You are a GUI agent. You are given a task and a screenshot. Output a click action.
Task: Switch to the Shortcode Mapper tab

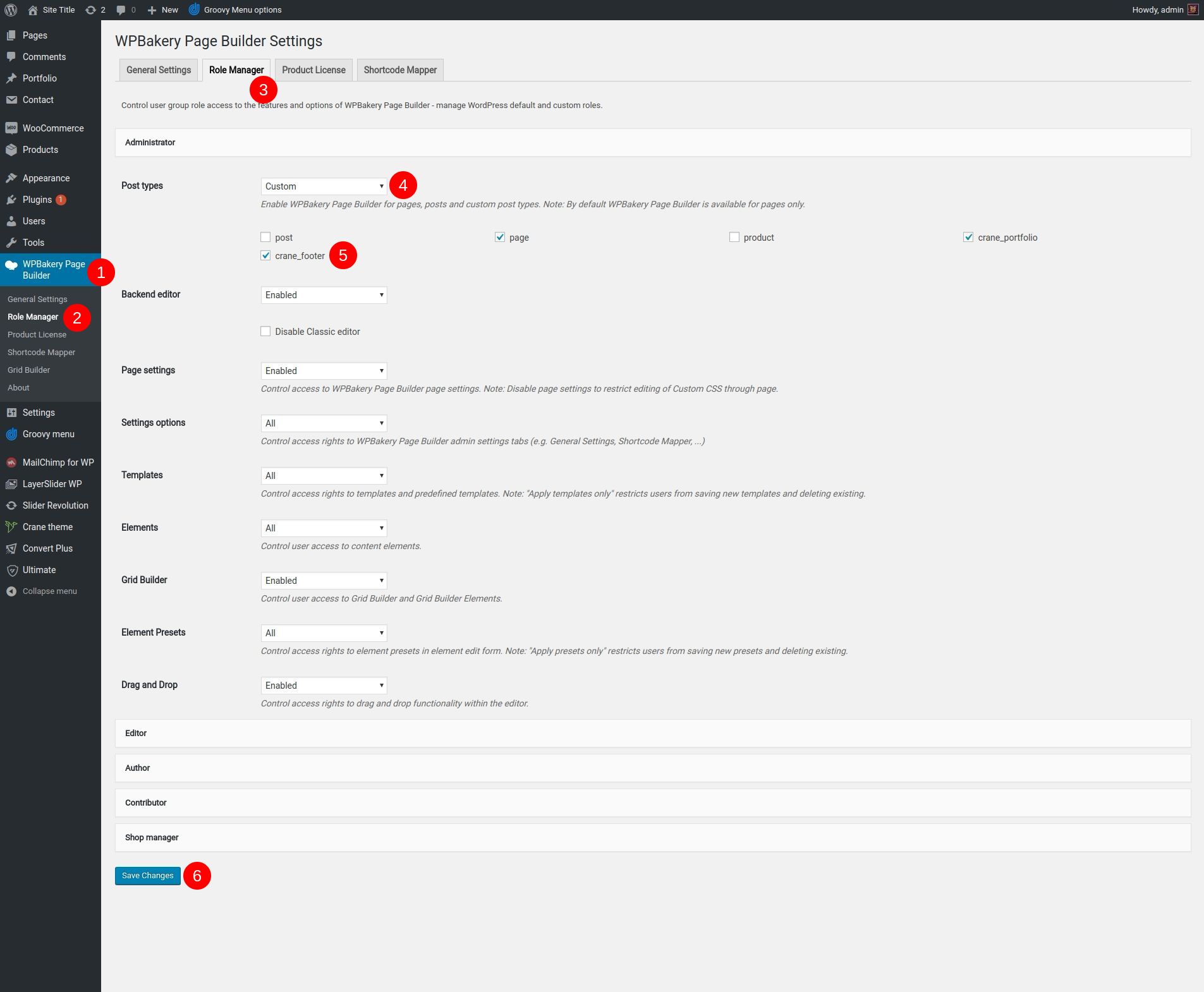click(400, 70)
